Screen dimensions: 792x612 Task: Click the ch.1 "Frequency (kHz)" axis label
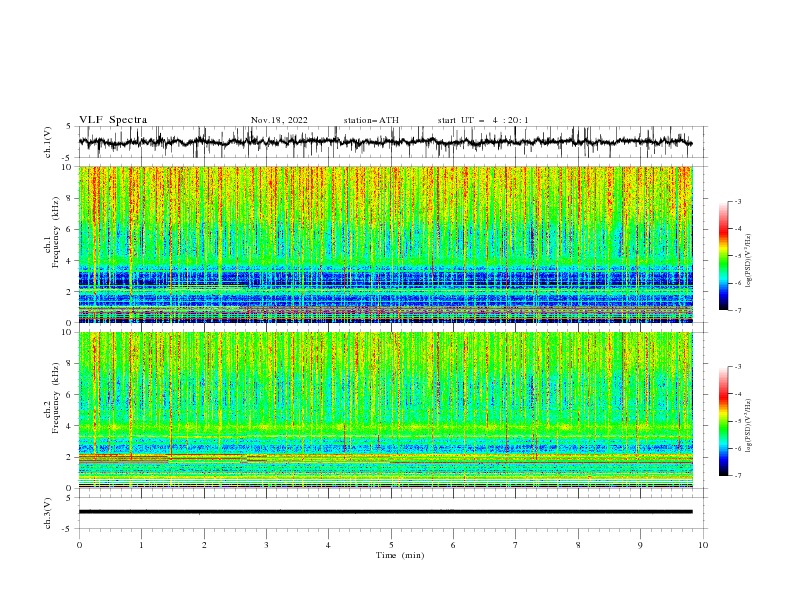click(55, 232)
